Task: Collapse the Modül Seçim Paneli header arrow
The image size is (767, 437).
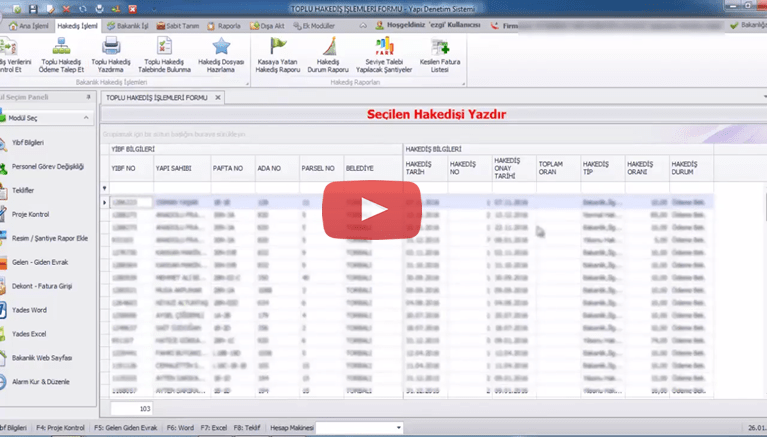Action: click(x=90, y=97)
